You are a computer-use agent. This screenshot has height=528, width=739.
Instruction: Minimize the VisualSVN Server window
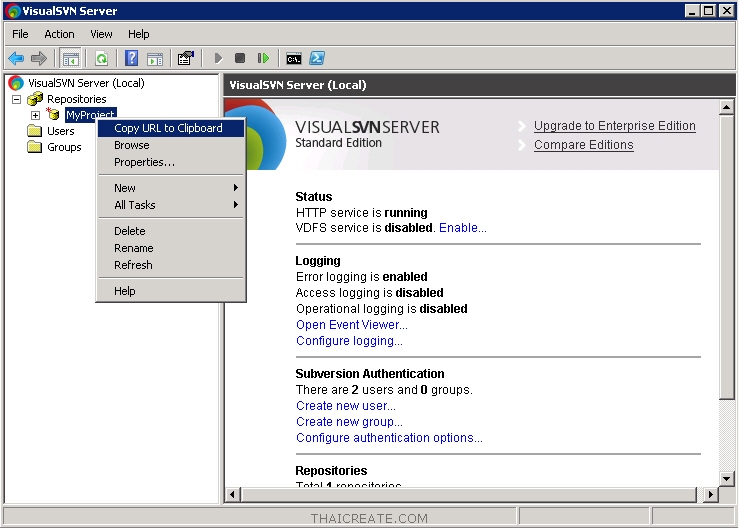[692, 11]
